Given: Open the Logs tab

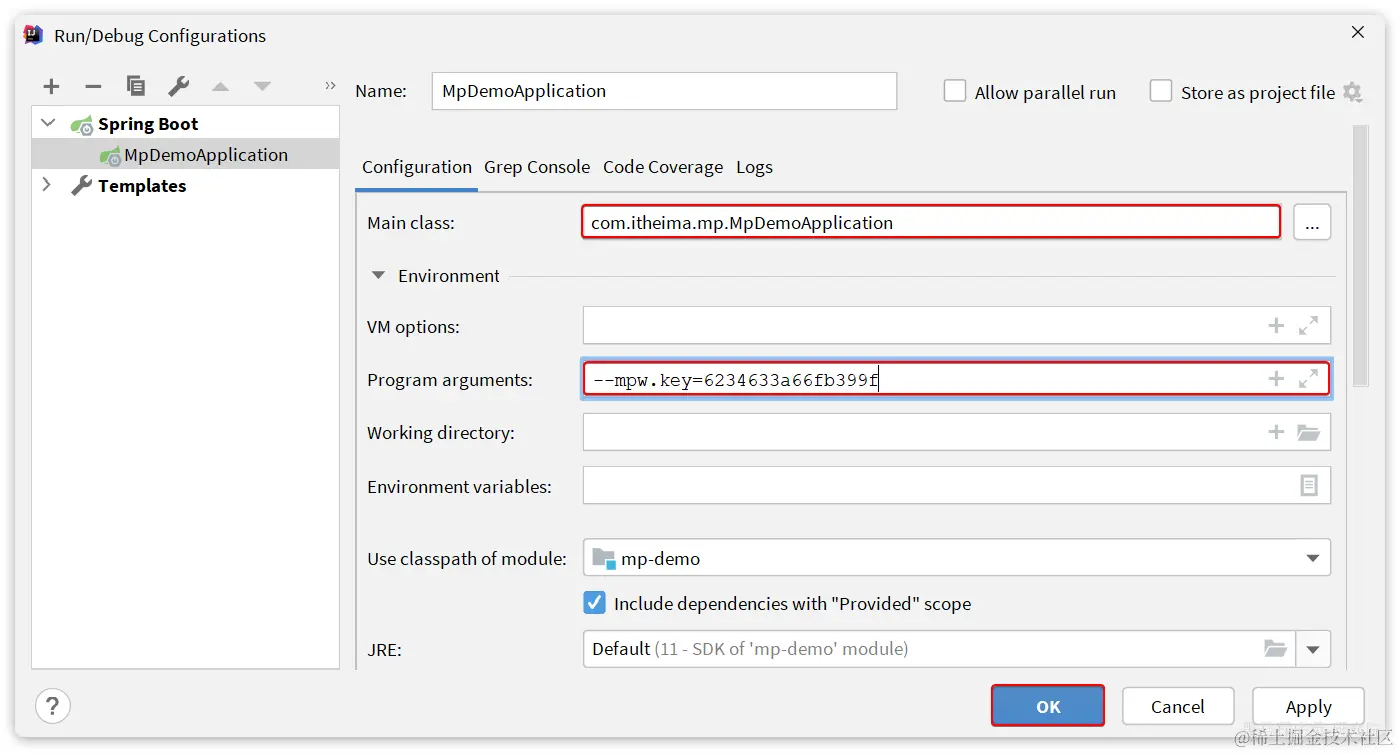Looking at the screenshot, I should (754, 167).
